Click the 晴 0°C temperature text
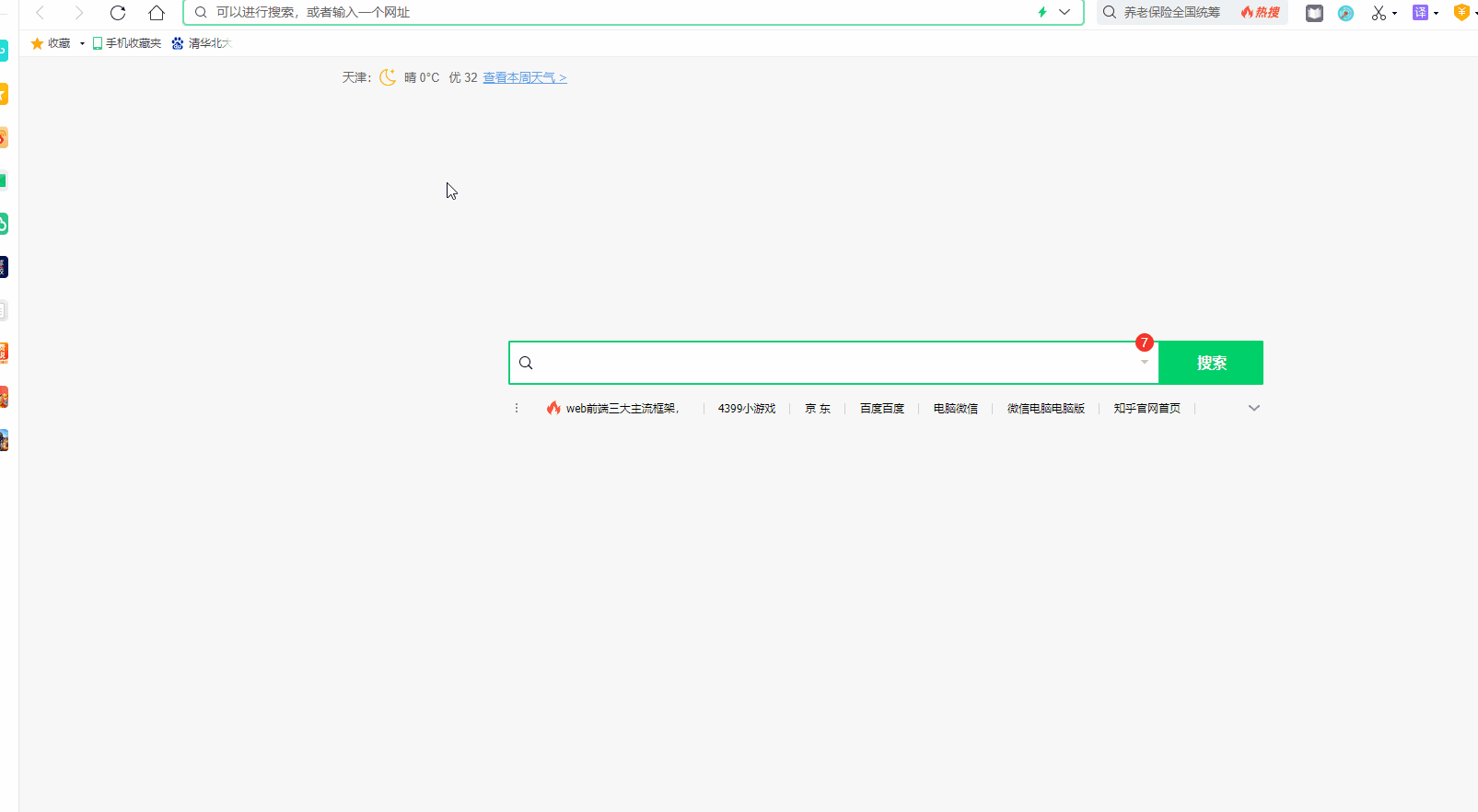Viewport: 1478px width, 812px height. coord(422,78)
